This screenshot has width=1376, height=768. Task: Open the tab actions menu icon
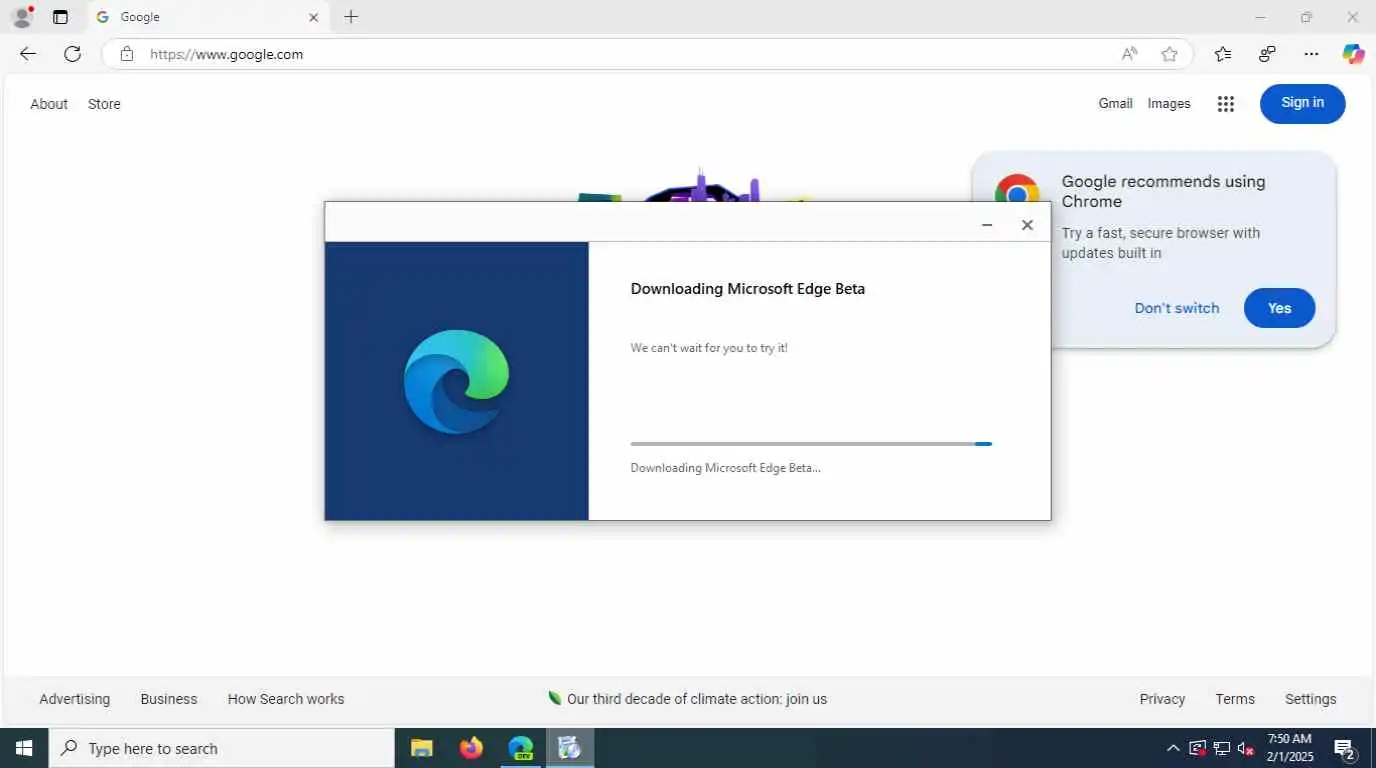[60, 17]
